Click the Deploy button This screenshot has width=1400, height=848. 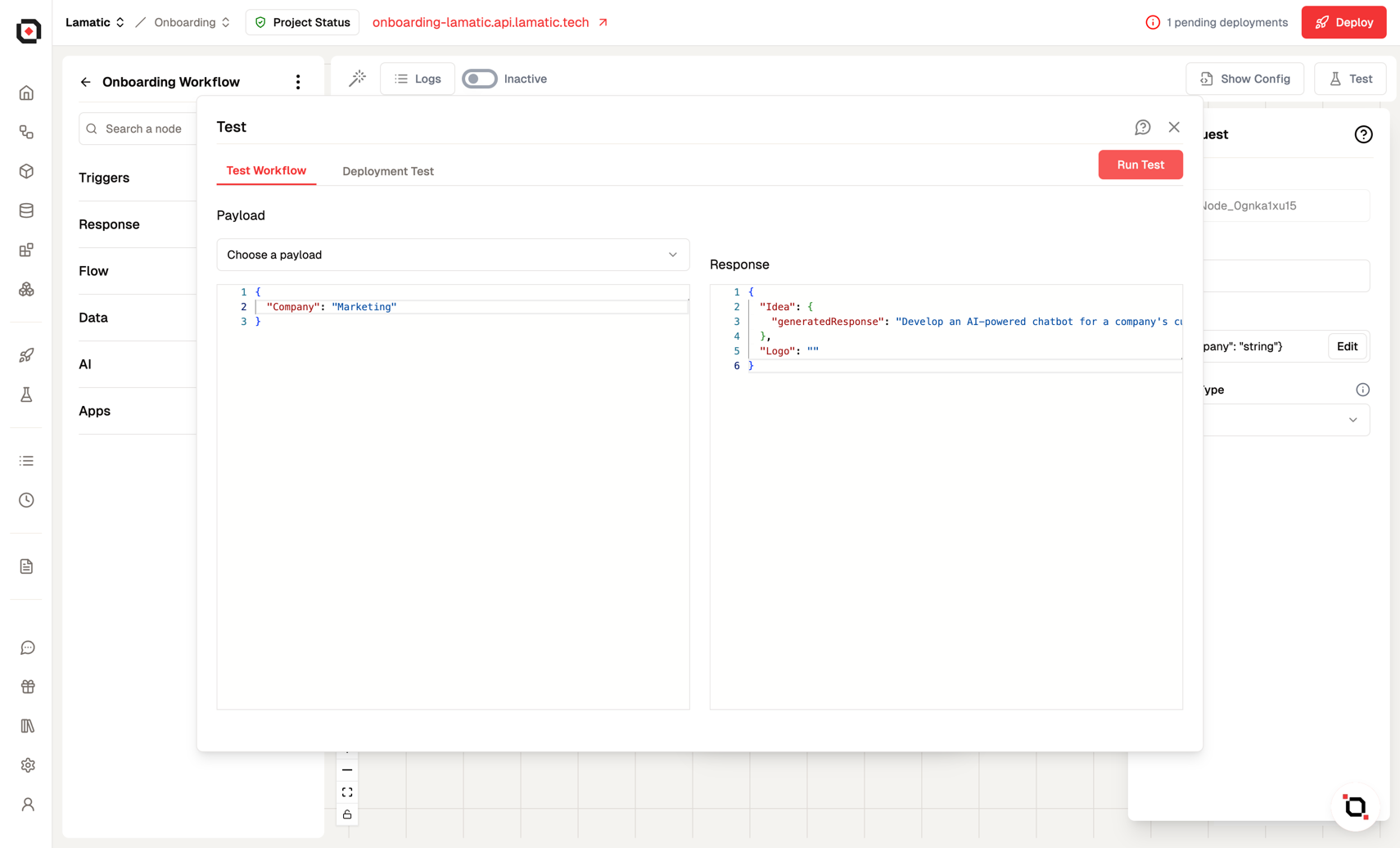pyautogui.click(x=1344, y=23)
